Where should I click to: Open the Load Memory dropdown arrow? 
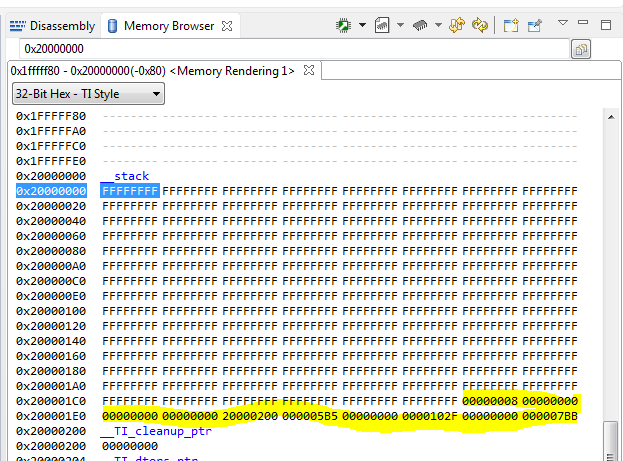(x=438, y=25)
